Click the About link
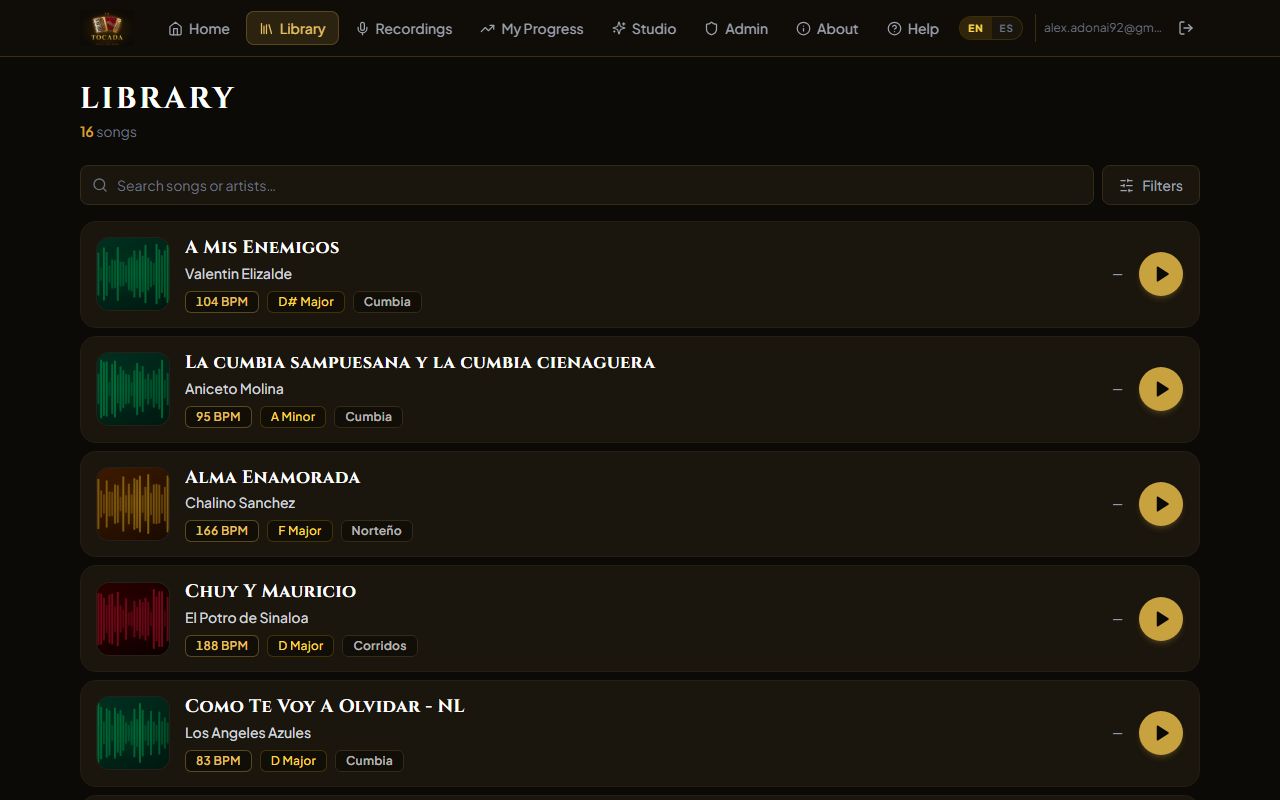The height and width of the screenshot is (800, 1280). pos(827,28)
